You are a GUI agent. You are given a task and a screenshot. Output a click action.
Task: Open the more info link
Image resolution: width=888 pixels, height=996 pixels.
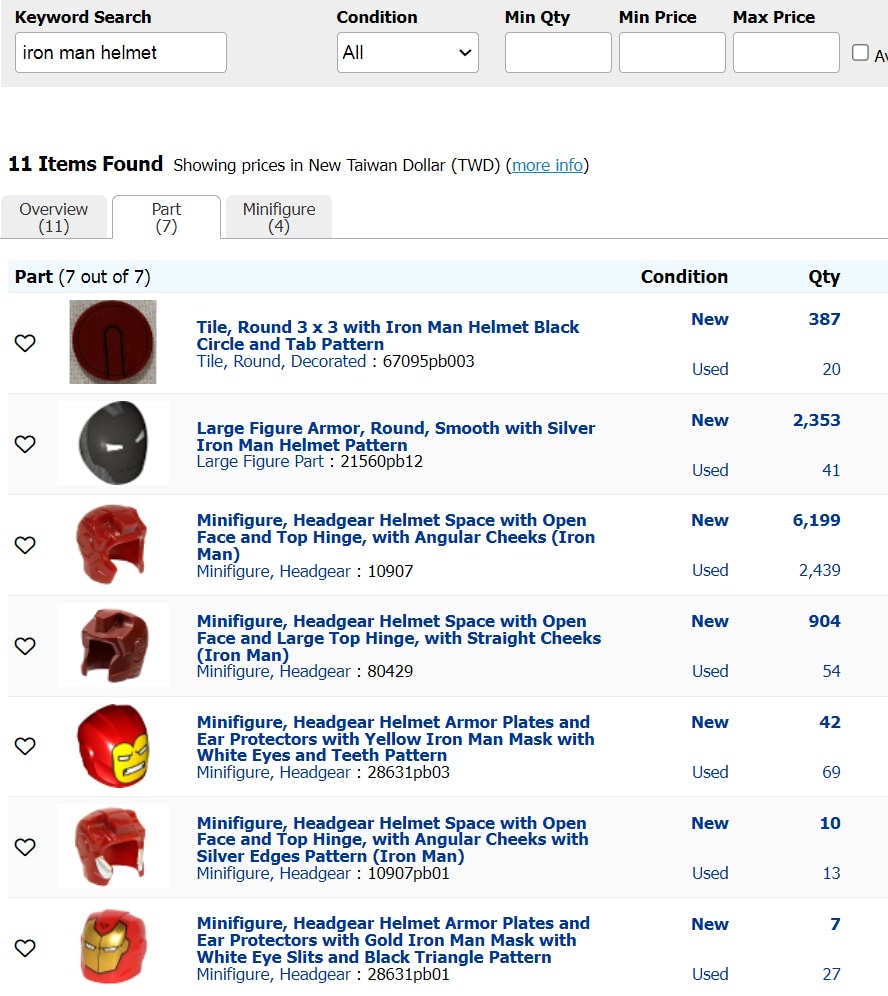(x=548, y=165)
